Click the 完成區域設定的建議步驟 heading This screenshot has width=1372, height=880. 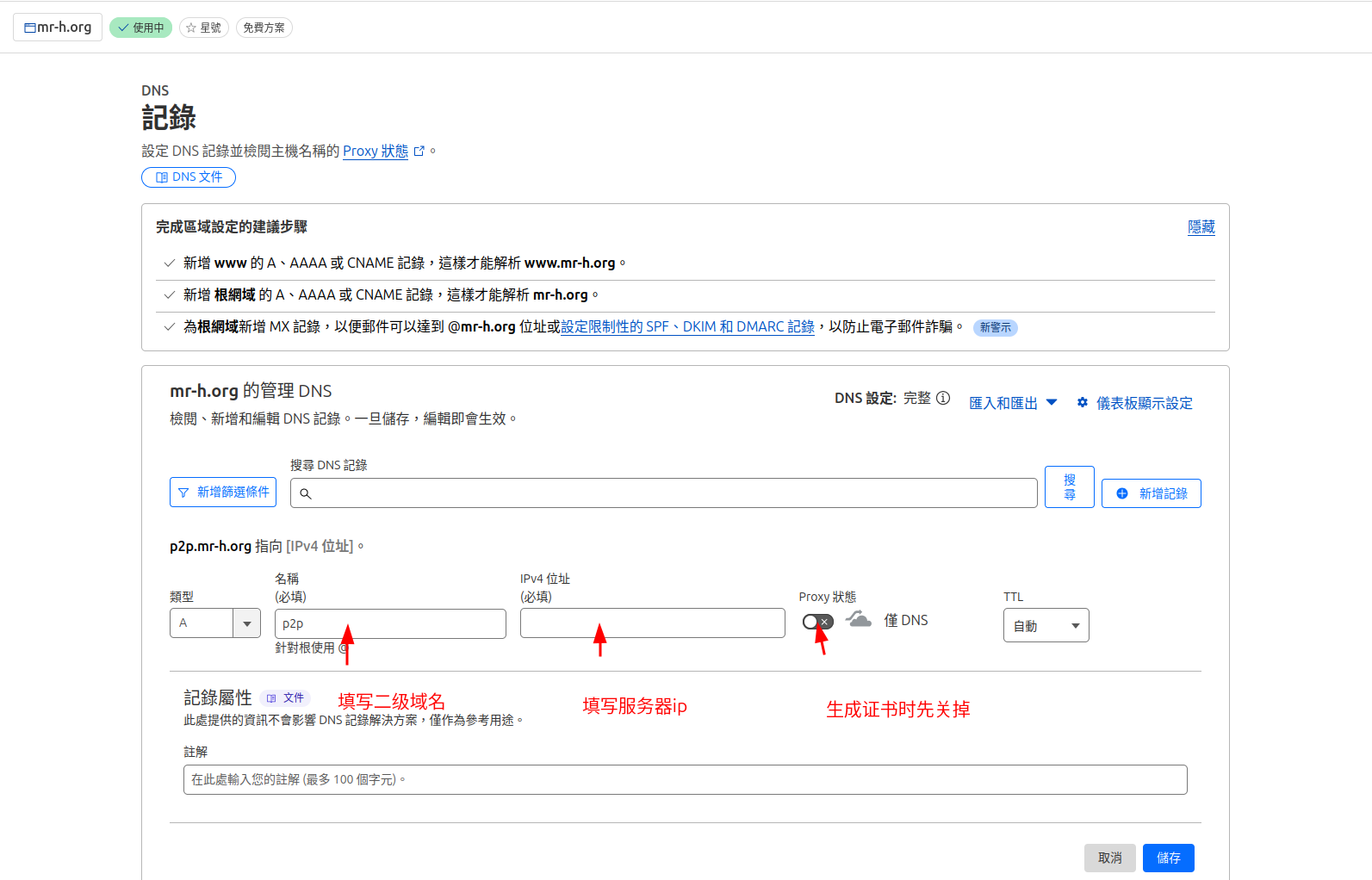point(232,226)
